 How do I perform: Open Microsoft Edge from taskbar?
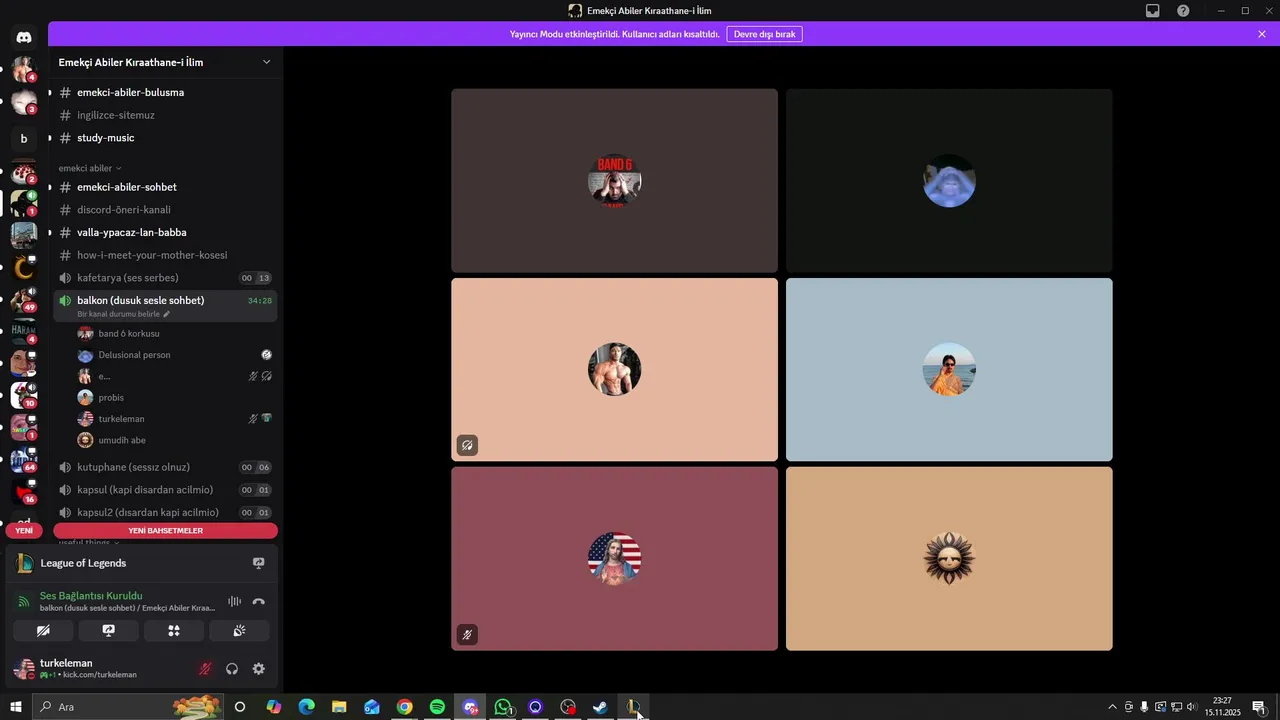(306, 707)
